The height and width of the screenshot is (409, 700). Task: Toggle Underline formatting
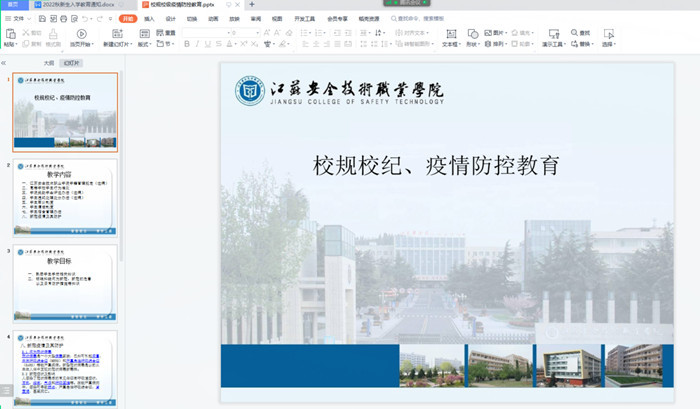point(211,45)
